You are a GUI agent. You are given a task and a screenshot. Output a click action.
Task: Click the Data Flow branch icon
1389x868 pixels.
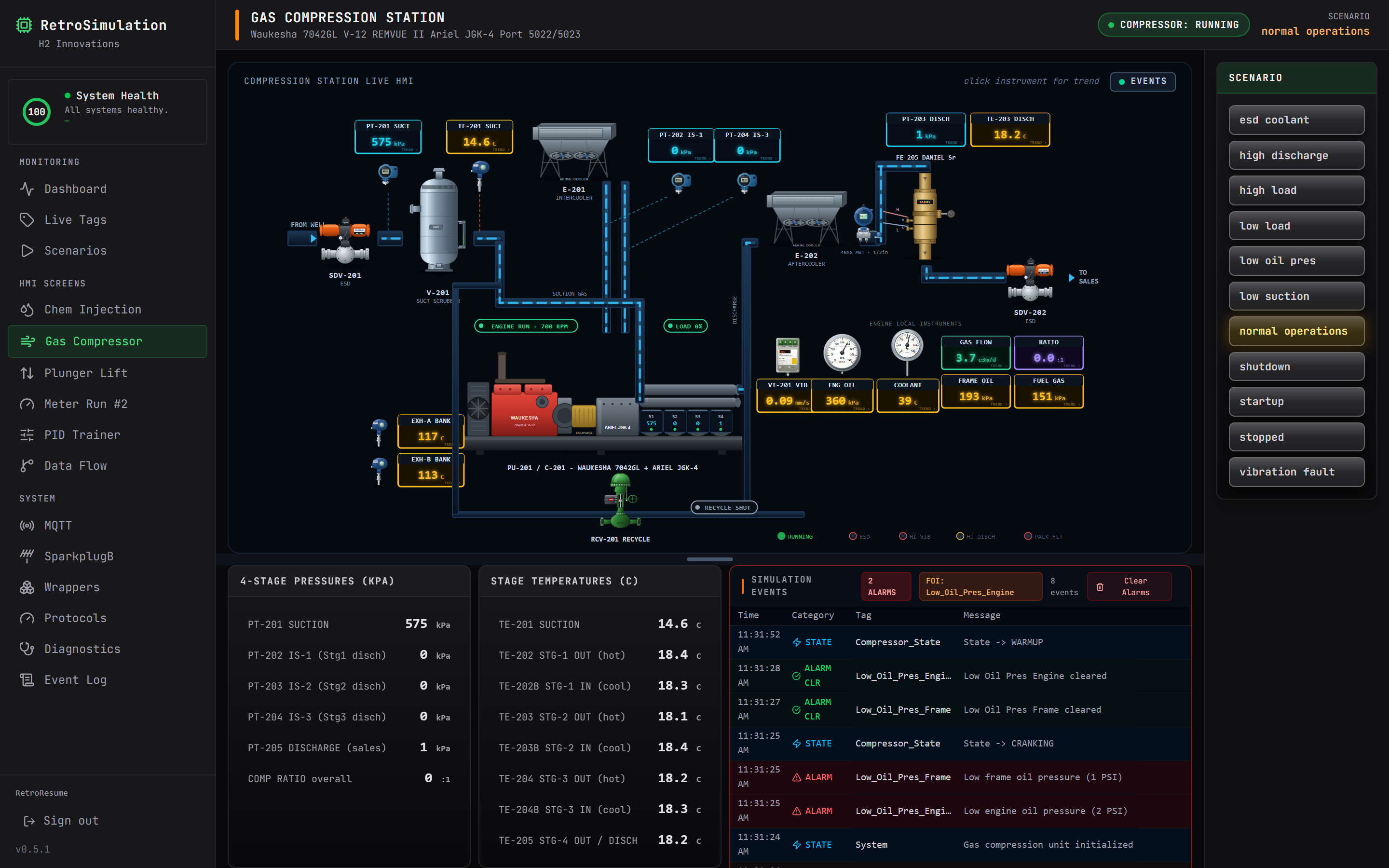(x=27, y=465)
